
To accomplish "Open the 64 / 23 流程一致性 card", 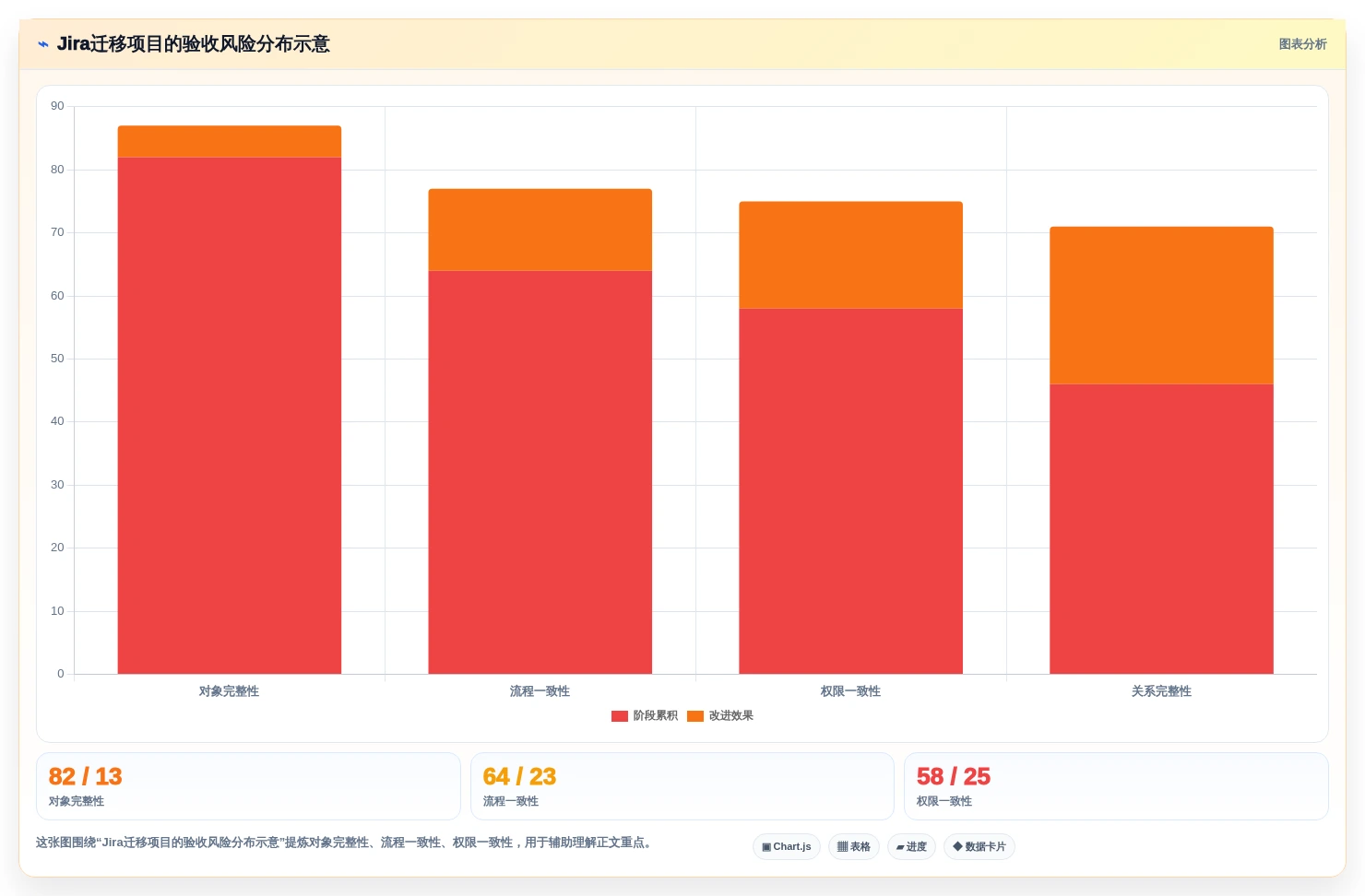I will (x=682, y=786).
